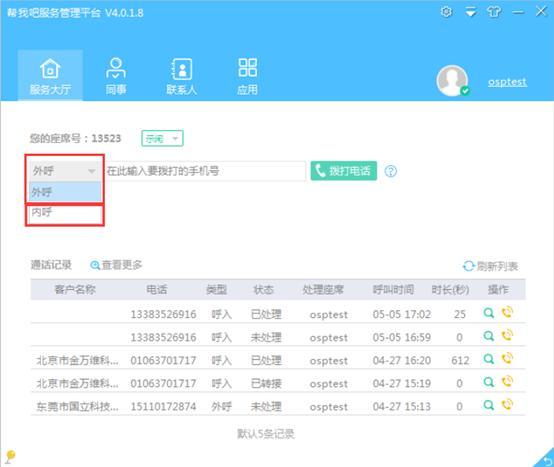Focus the phone number input field
The width and height of the screenshot is (554, 467).
pos(205,171)
